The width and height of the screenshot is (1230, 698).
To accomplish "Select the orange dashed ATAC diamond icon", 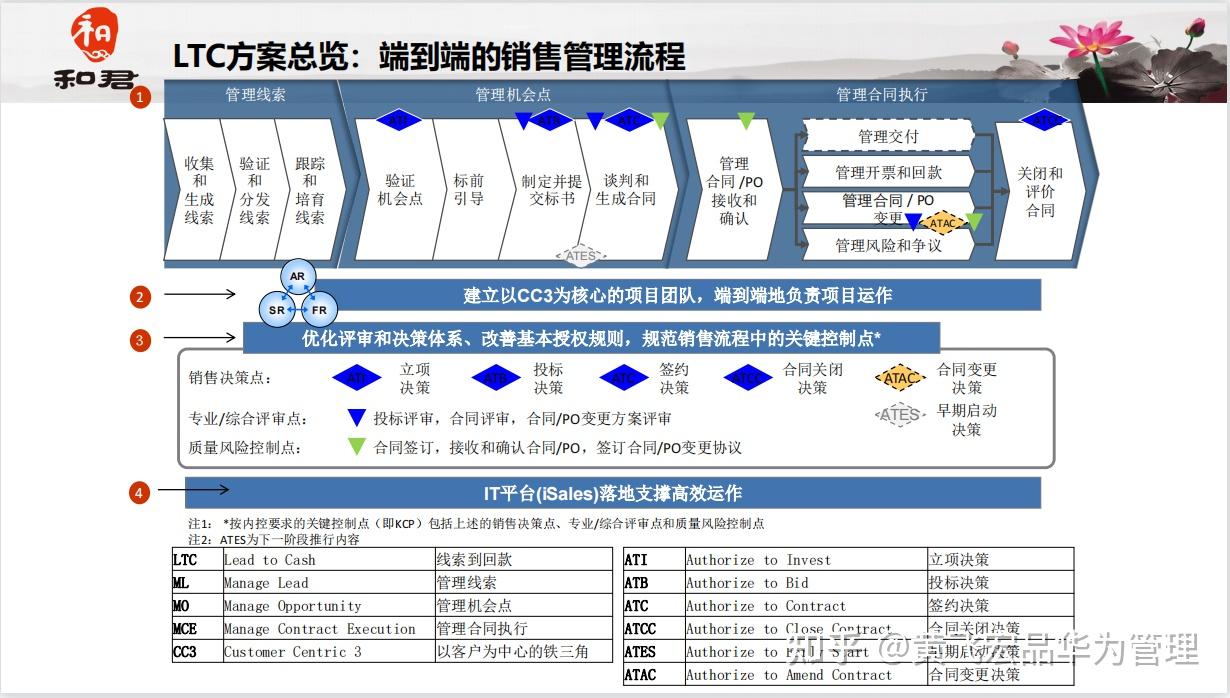I will [x=899, y=378].
